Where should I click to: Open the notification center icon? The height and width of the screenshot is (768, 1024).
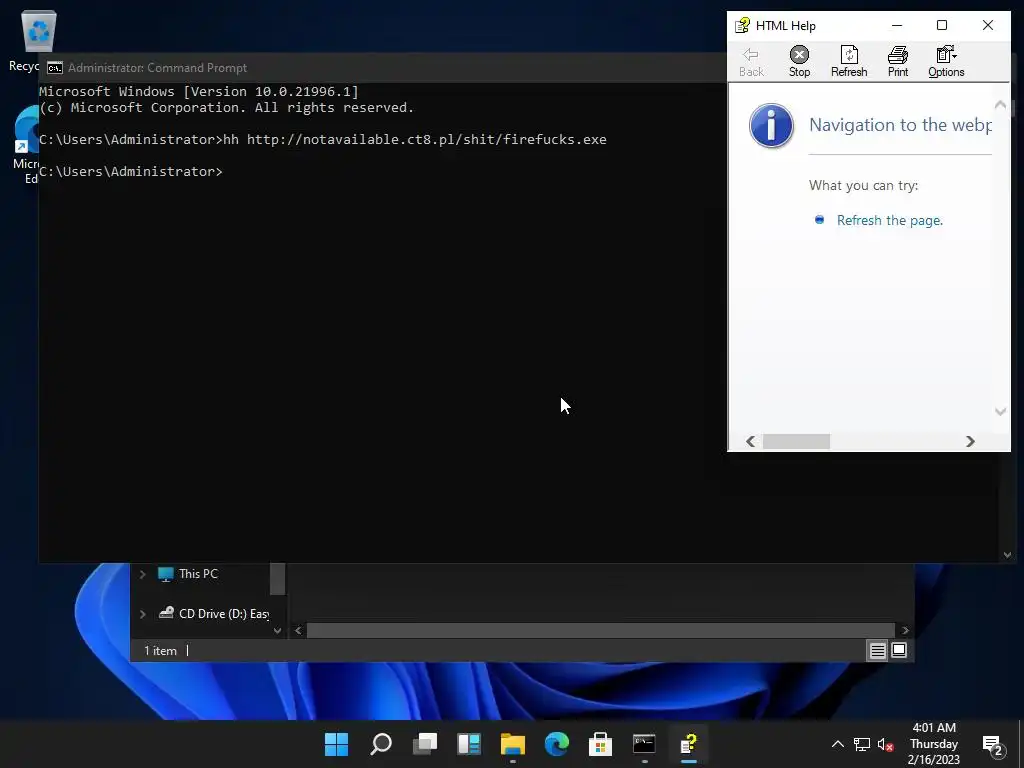click(x=993, y=744)
